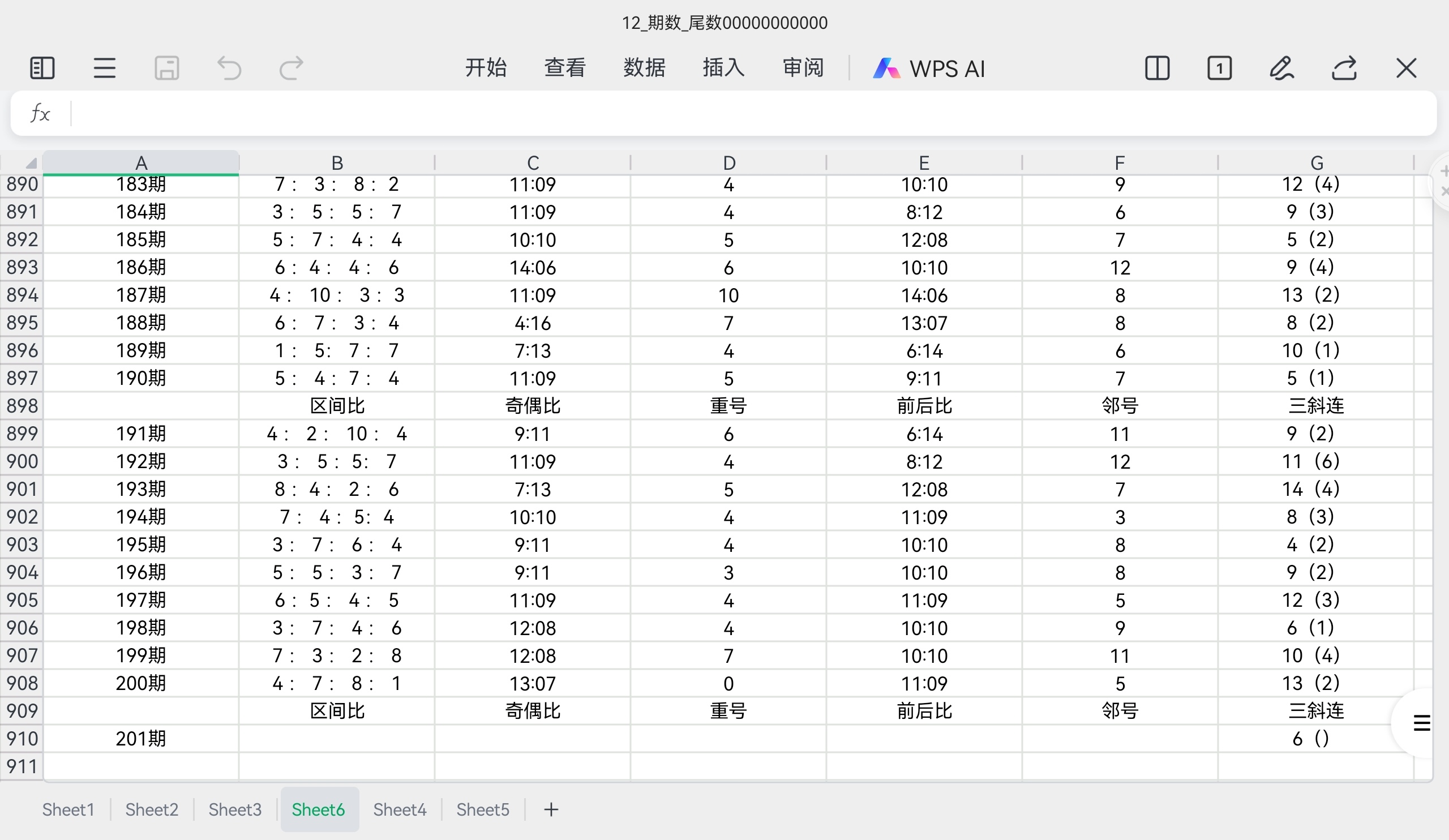Expand the floating quick menu button
The height and width of the screenshot is (840, 1449).
[1421, 723]
